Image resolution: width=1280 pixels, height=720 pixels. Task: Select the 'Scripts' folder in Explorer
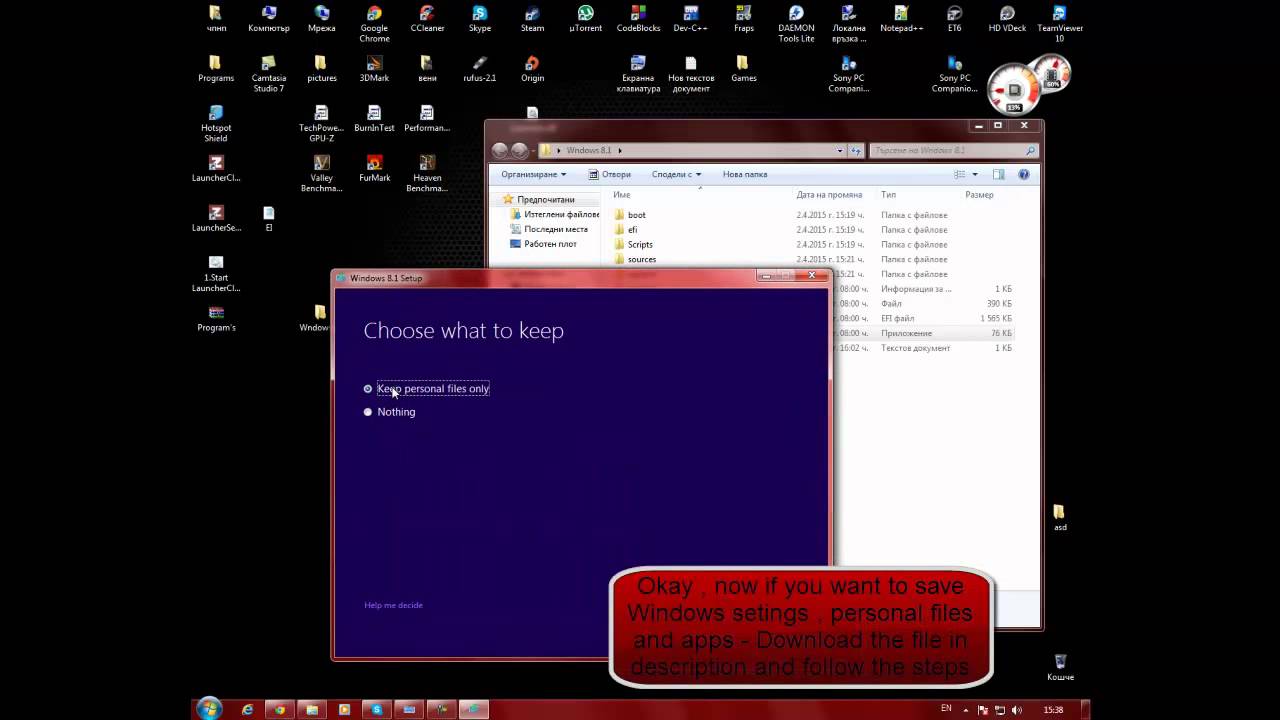640,245
